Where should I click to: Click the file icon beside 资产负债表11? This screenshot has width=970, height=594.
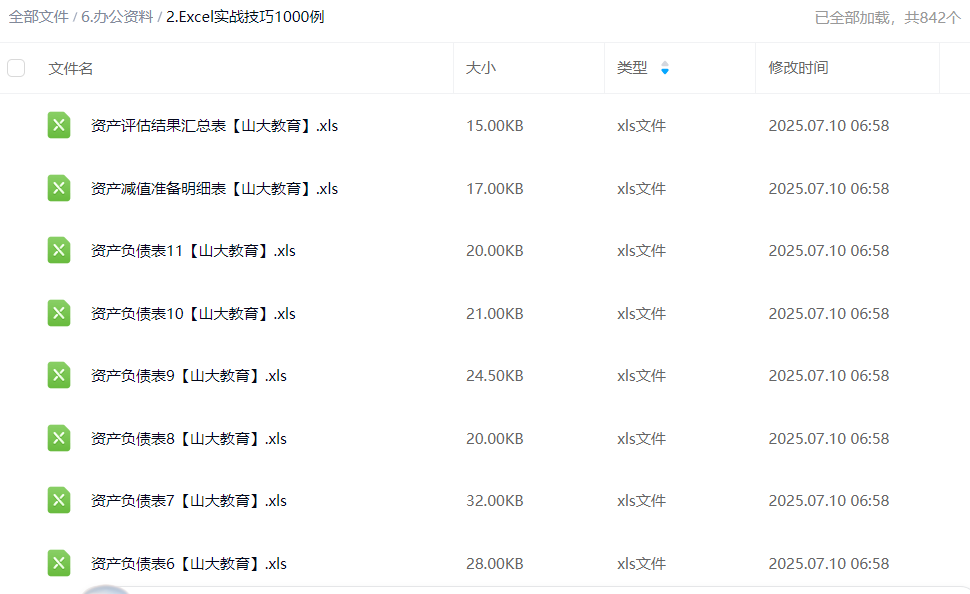(x=59, y=251)
